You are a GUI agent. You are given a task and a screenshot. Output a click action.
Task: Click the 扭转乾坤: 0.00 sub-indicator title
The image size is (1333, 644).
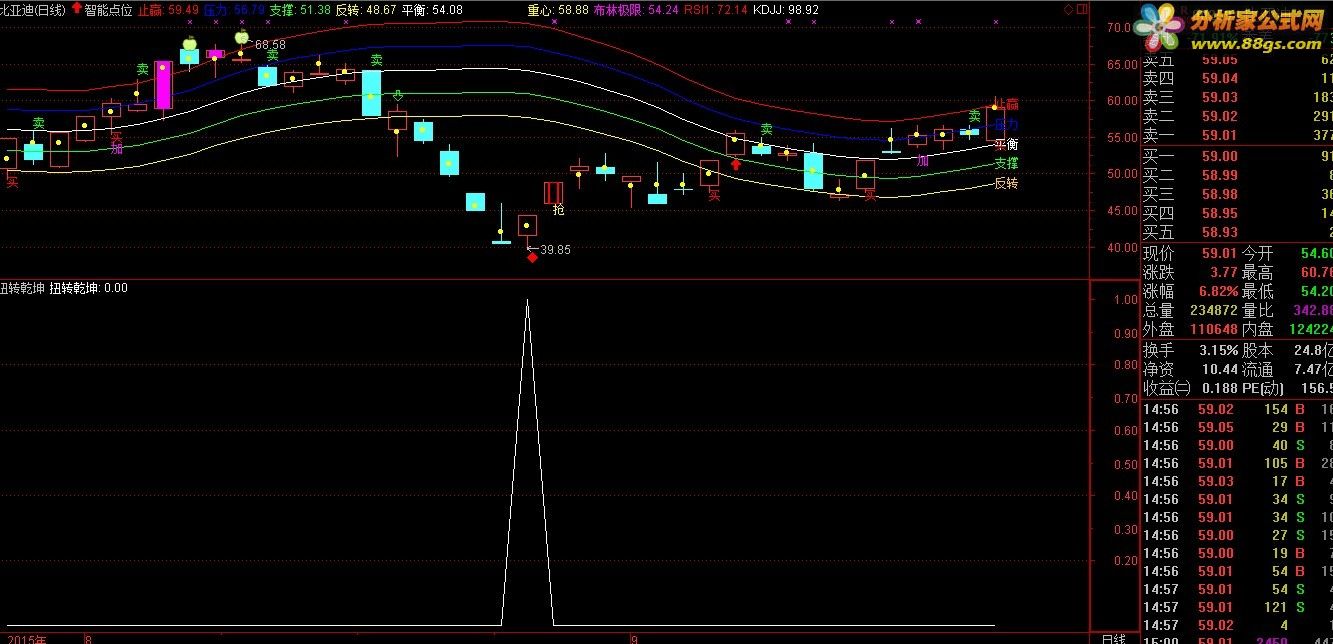(88, 288)
